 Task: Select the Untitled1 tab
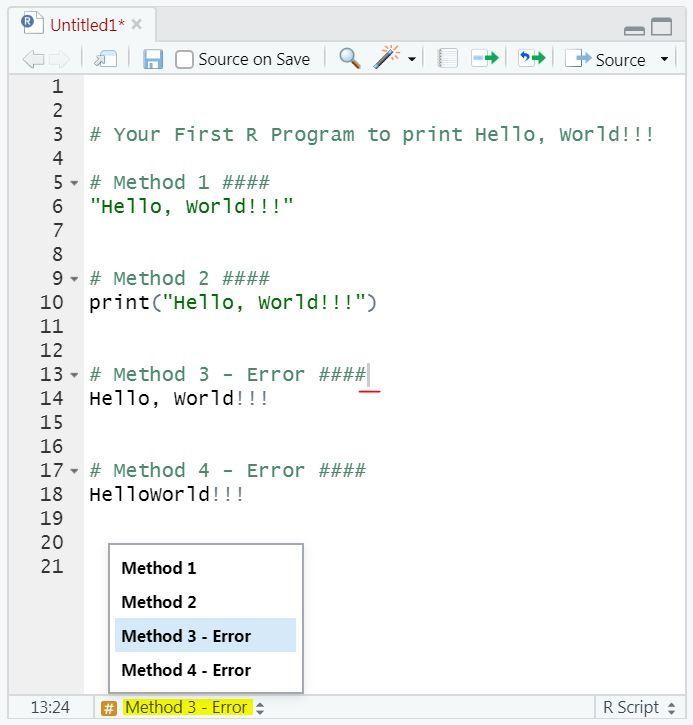coord(87,25)
